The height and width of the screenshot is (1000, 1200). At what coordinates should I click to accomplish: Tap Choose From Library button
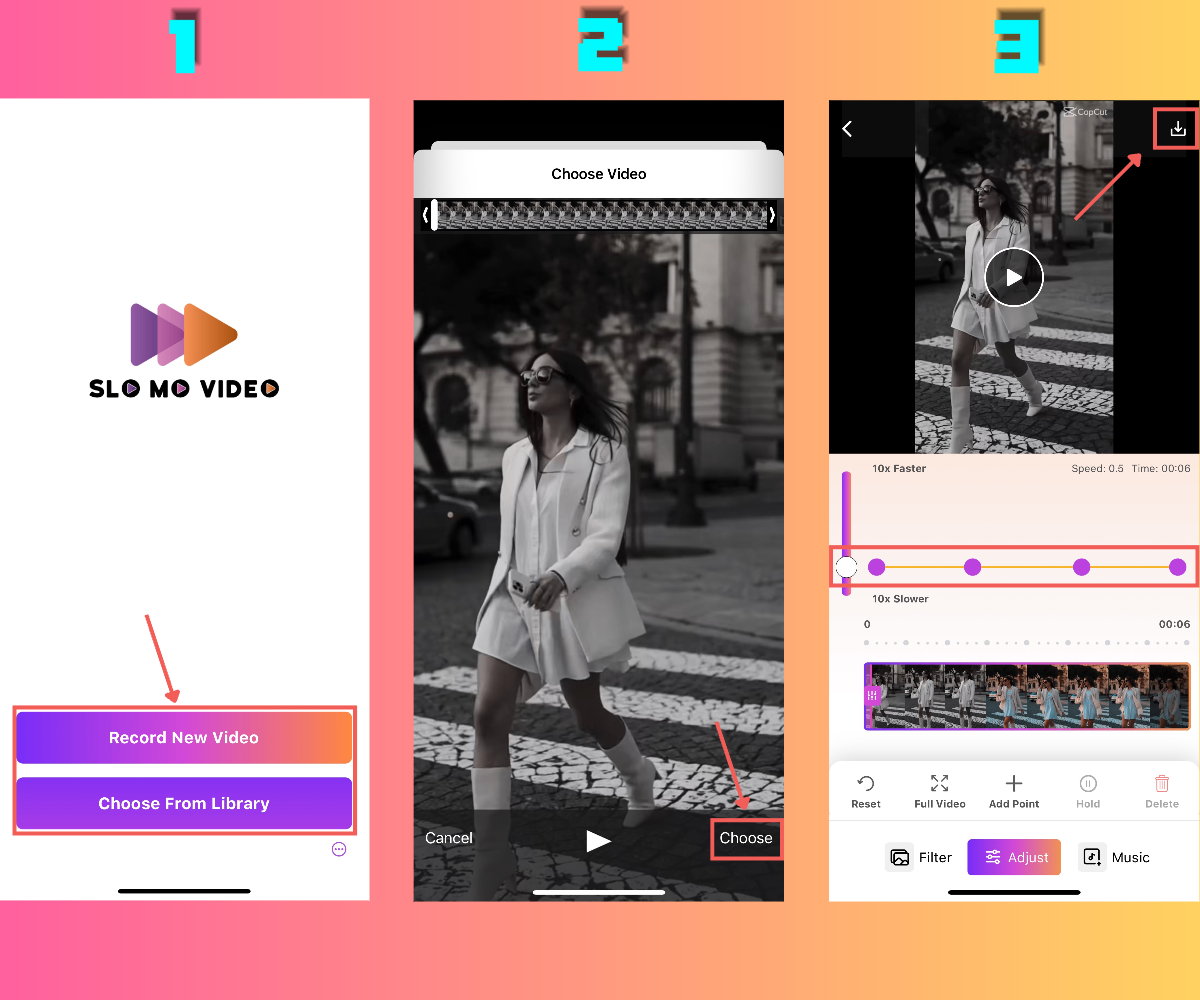(184, 803)
